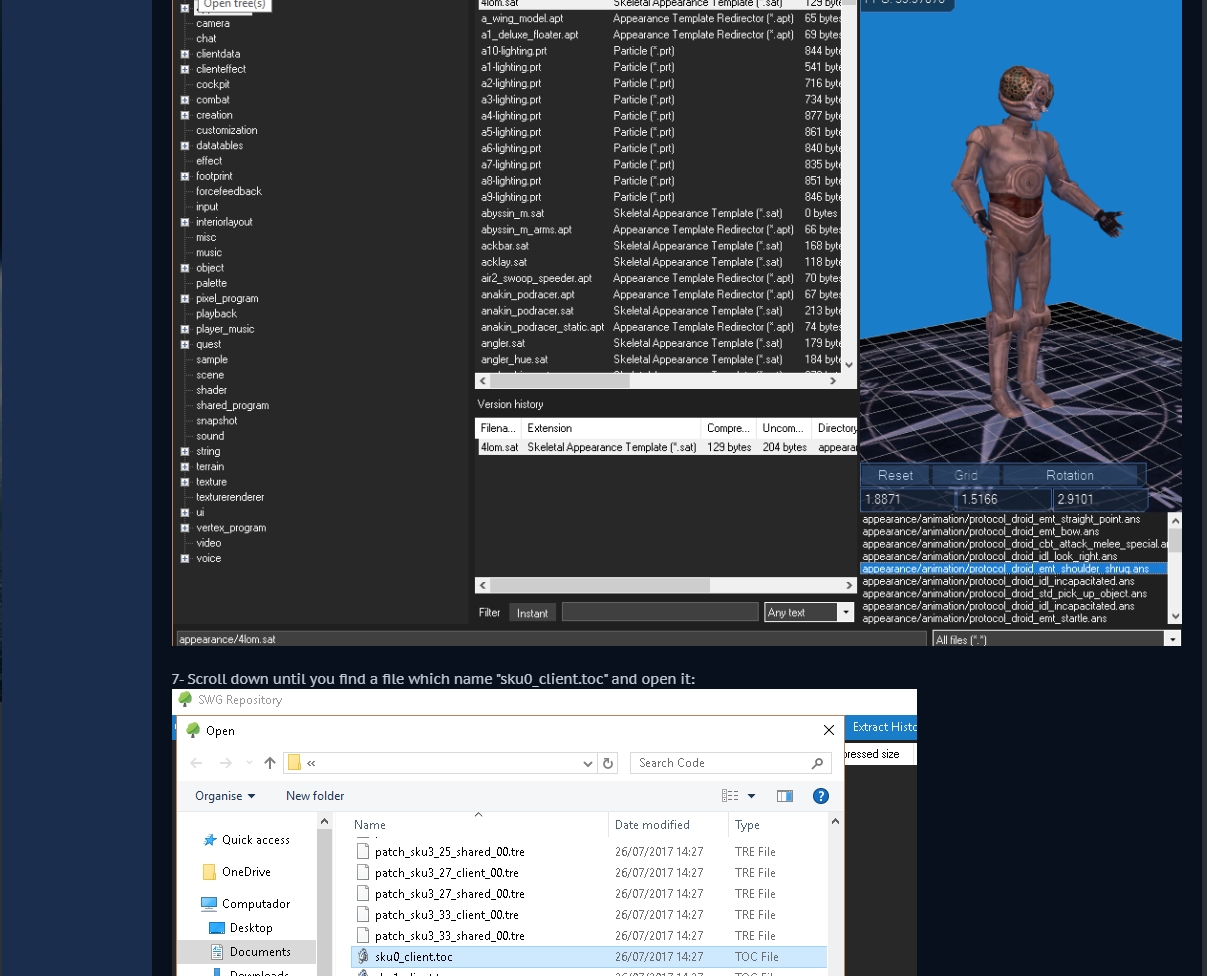Expand the string tree node
This screenshot has width=1207, height=976.
185,452
